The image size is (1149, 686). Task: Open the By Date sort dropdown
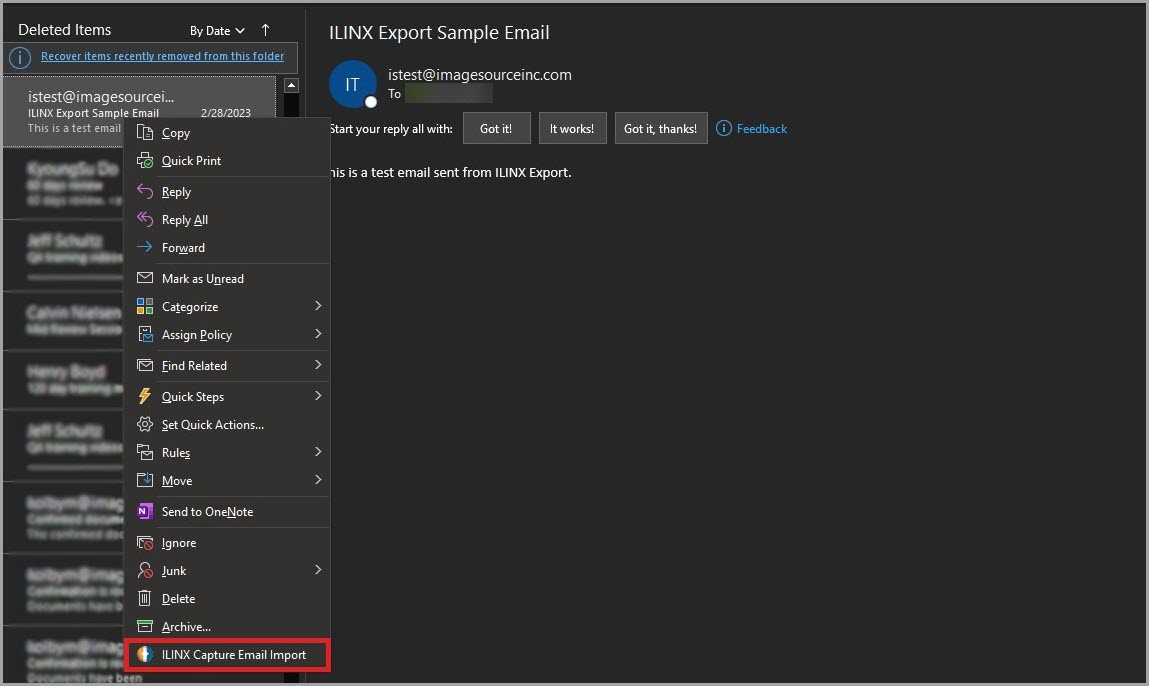pyautogui.click(x=217, y=31)
